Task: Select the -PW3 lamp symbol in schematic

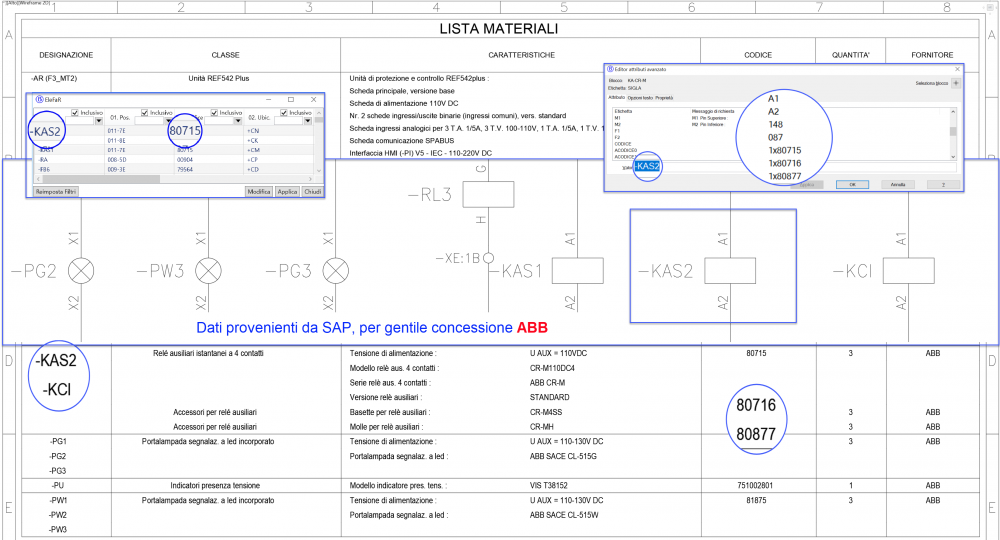Action: (208, 271)
